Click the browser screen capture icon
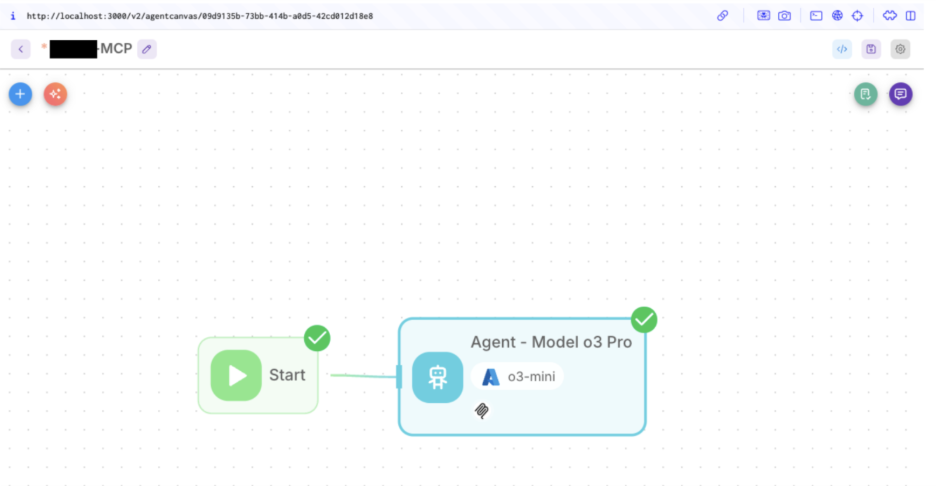This screenshot has width=936, height=486. click(763, 16)
